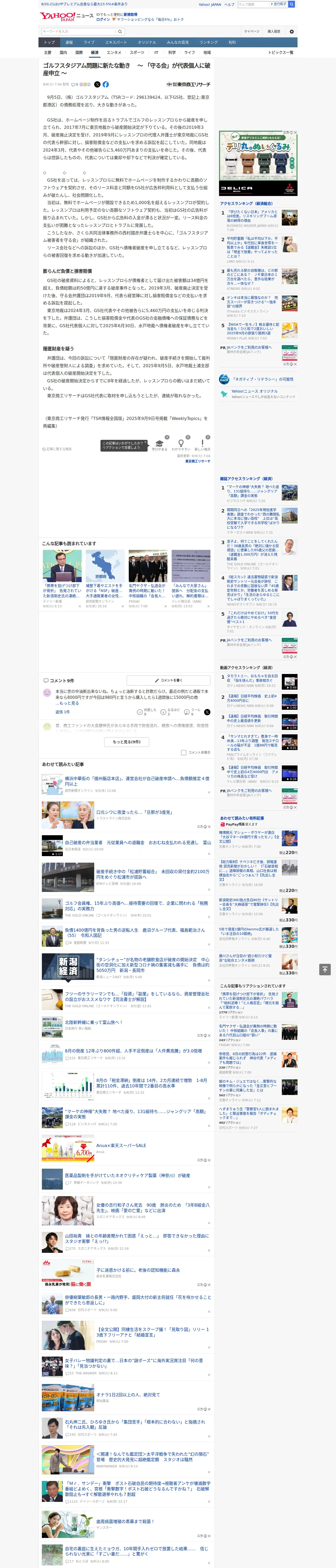The height and width of the screenshot is (1568, 336).
Task: Share the article on X
Action: 97,85
